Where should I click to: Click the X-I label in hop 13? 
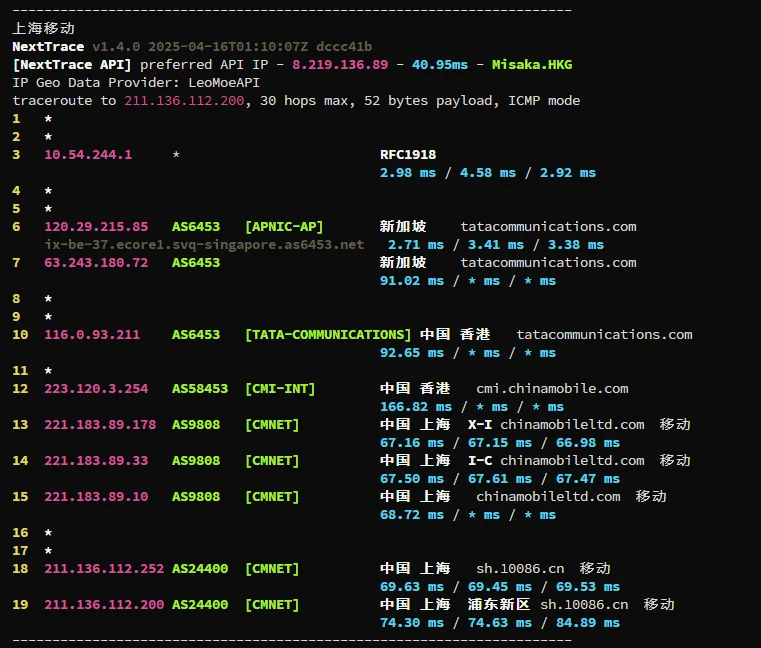point(480,425)
